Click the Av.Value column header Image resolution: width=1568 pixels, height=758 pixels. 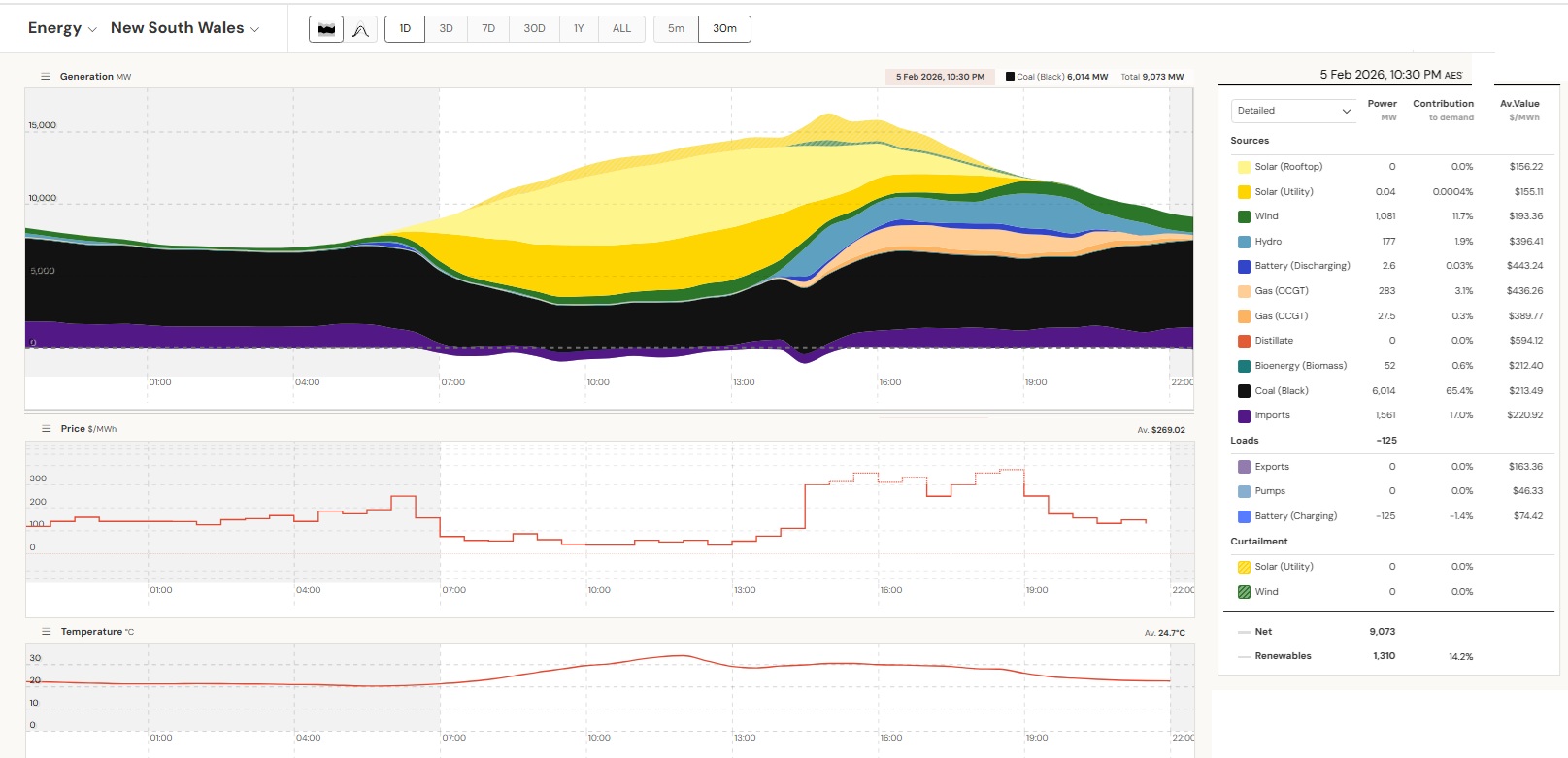pyautogui.click(x=1518, y=104)
